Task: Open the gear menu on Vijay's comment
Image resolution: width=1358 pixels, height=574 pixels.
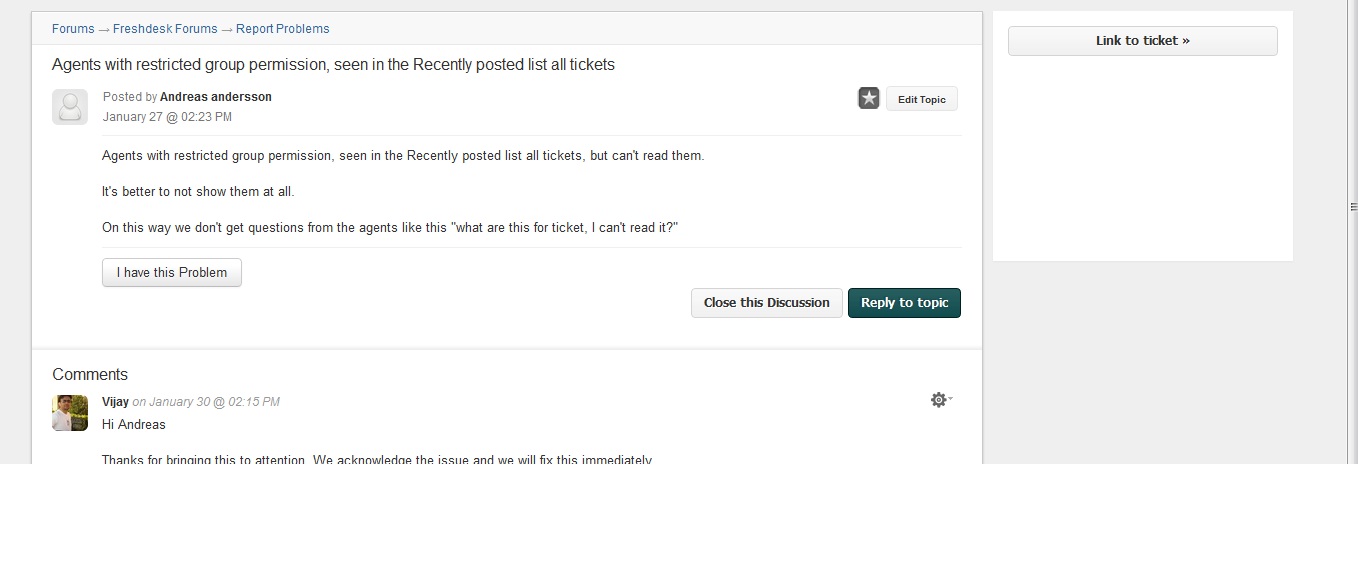Action: [x=940, y=400]
